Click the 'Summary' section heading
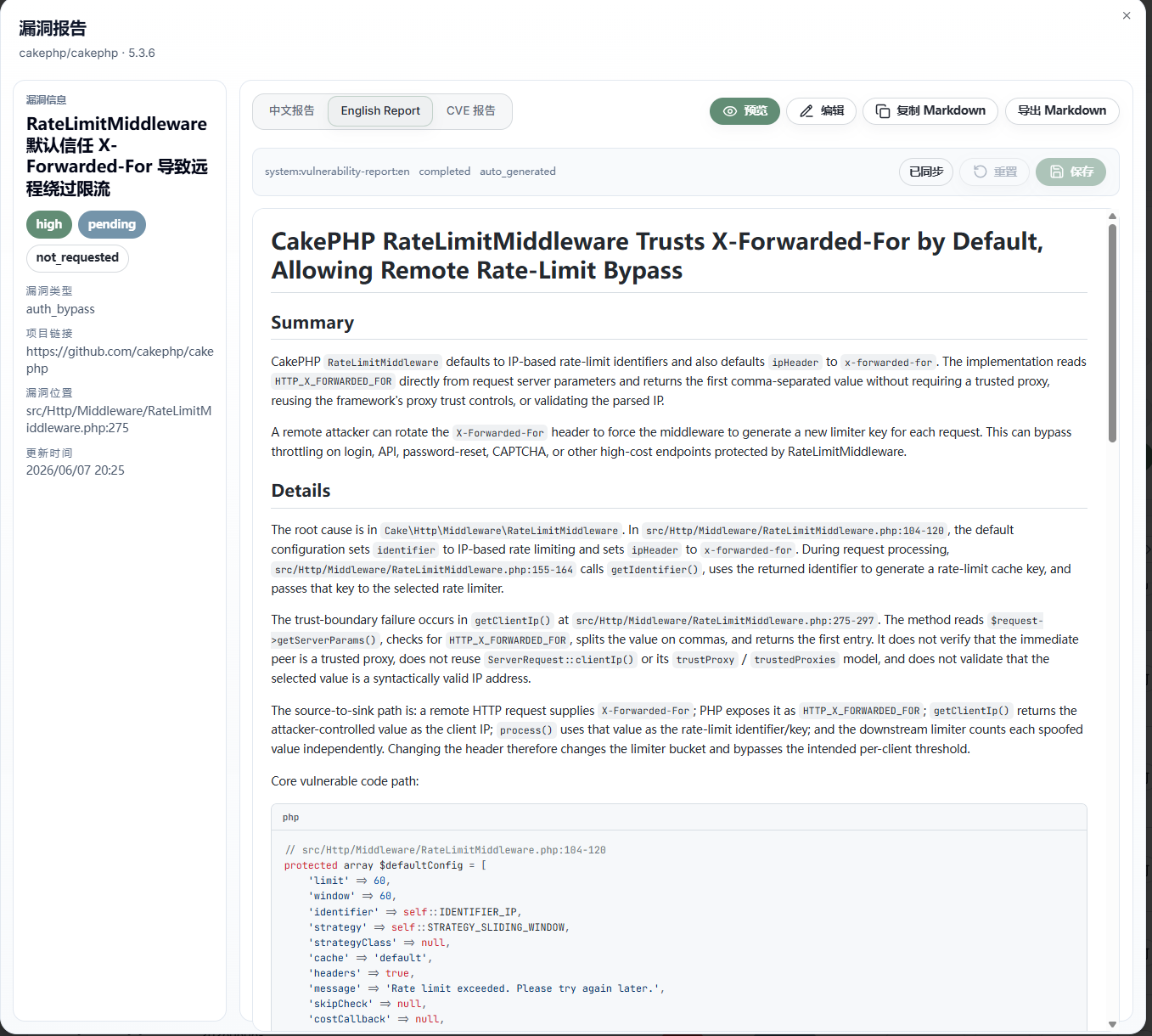This screenshot has width=1152, height=1036. tap(312, 323)
